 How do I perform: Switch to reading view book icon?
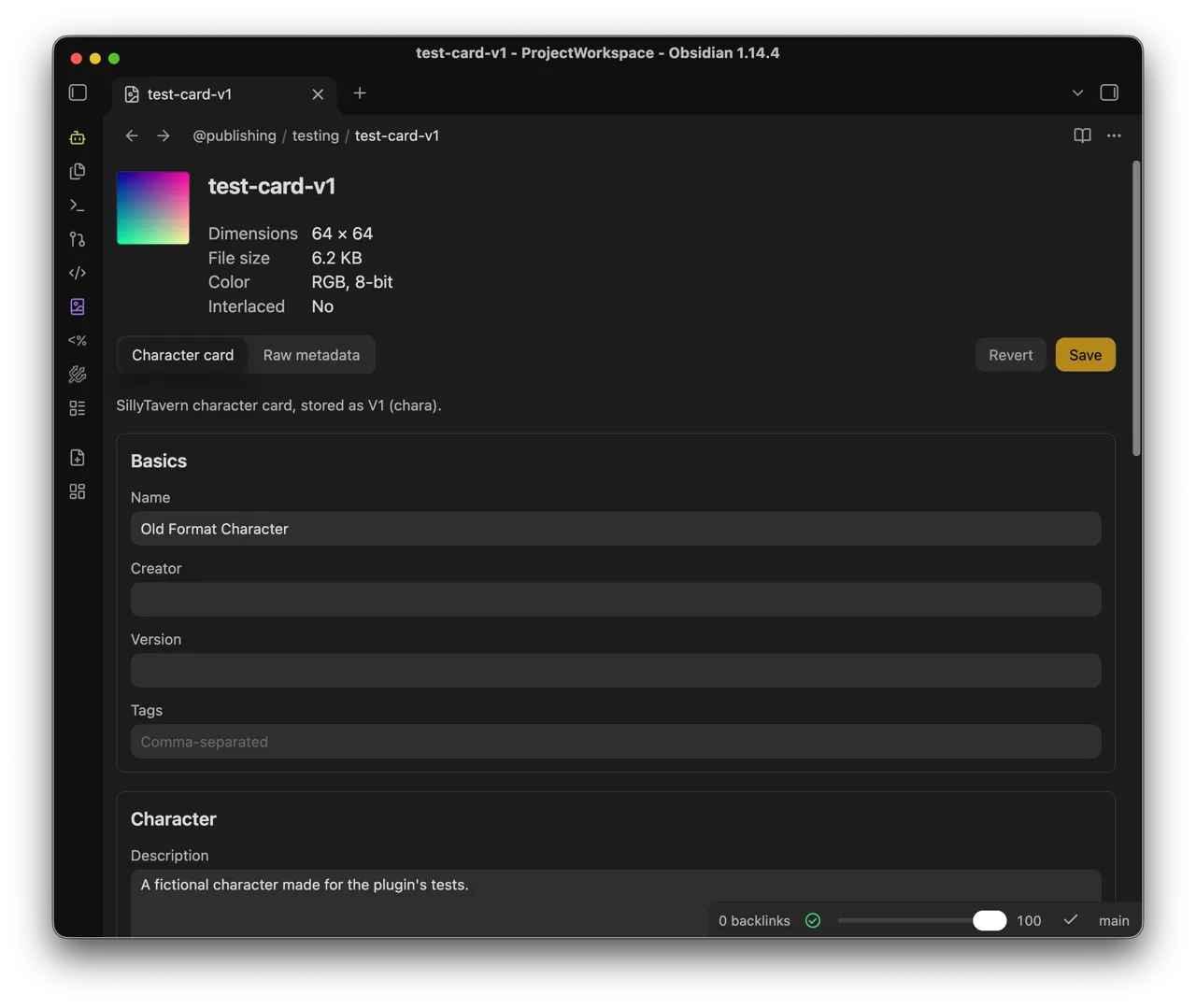tap(1082, 135)
